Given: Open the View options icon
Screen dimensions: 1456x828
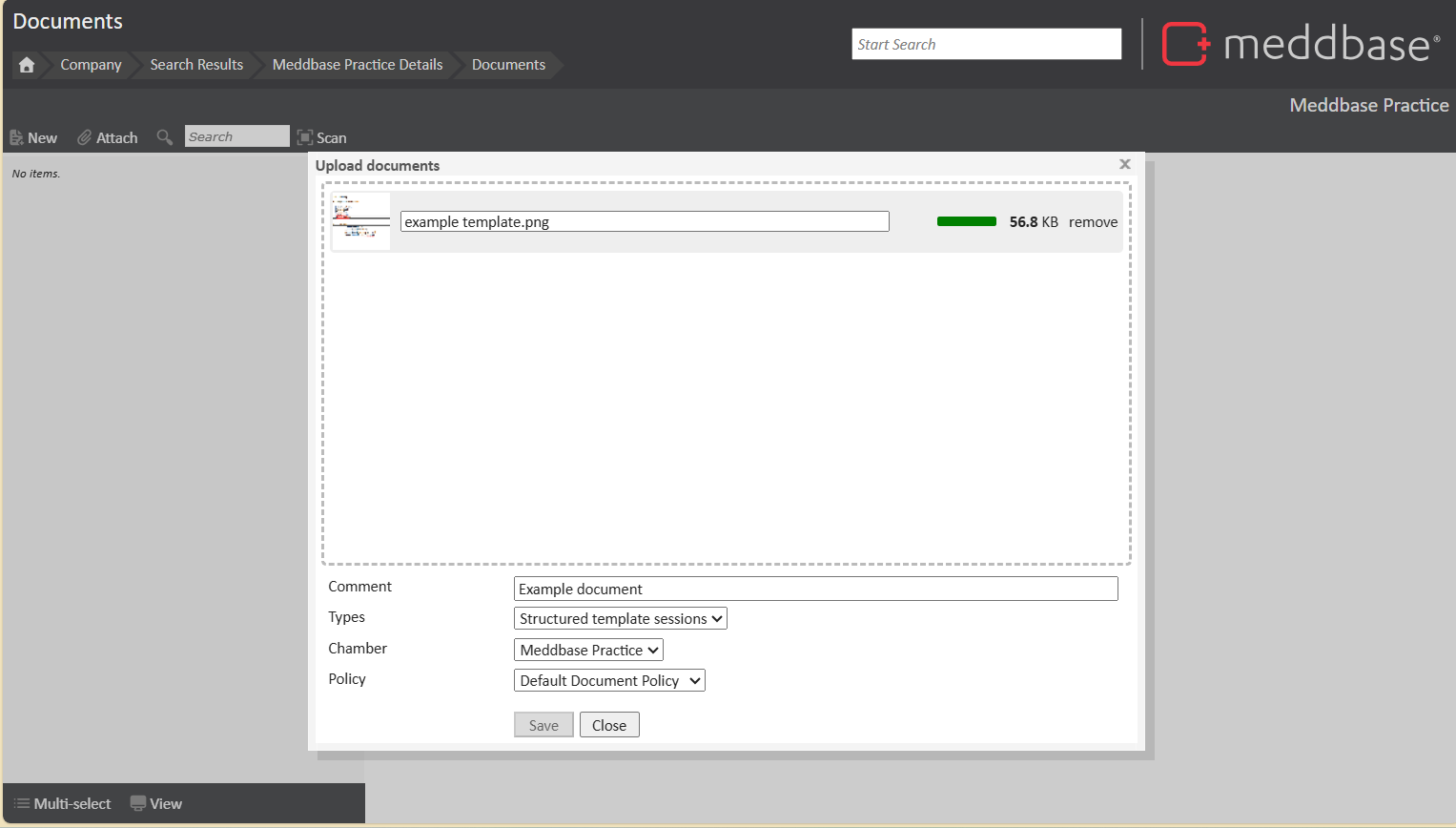Looking at the screenshot, I should tap(138, 803).
